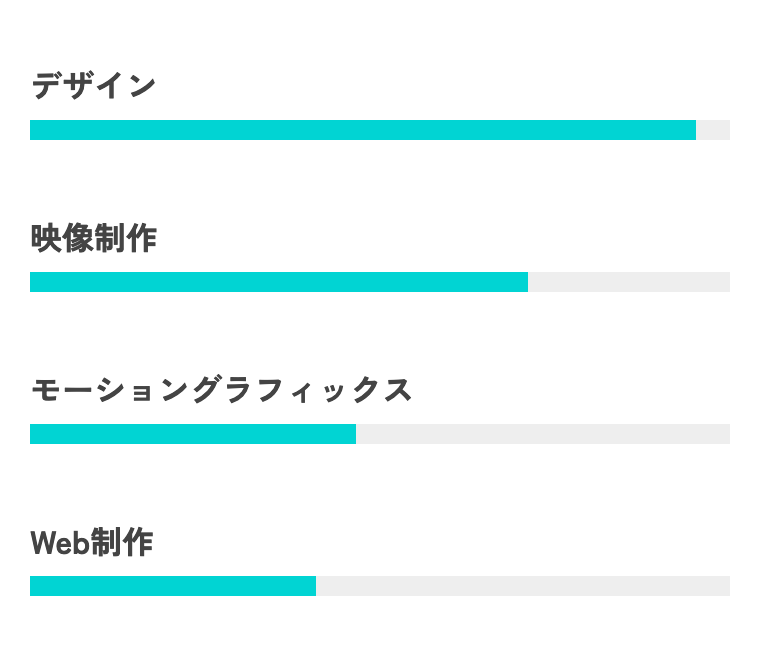Click the cyan fill of the モーショングラフィックス bar
This screenshot has height=670, width=760.
click(x=192, y=434)
